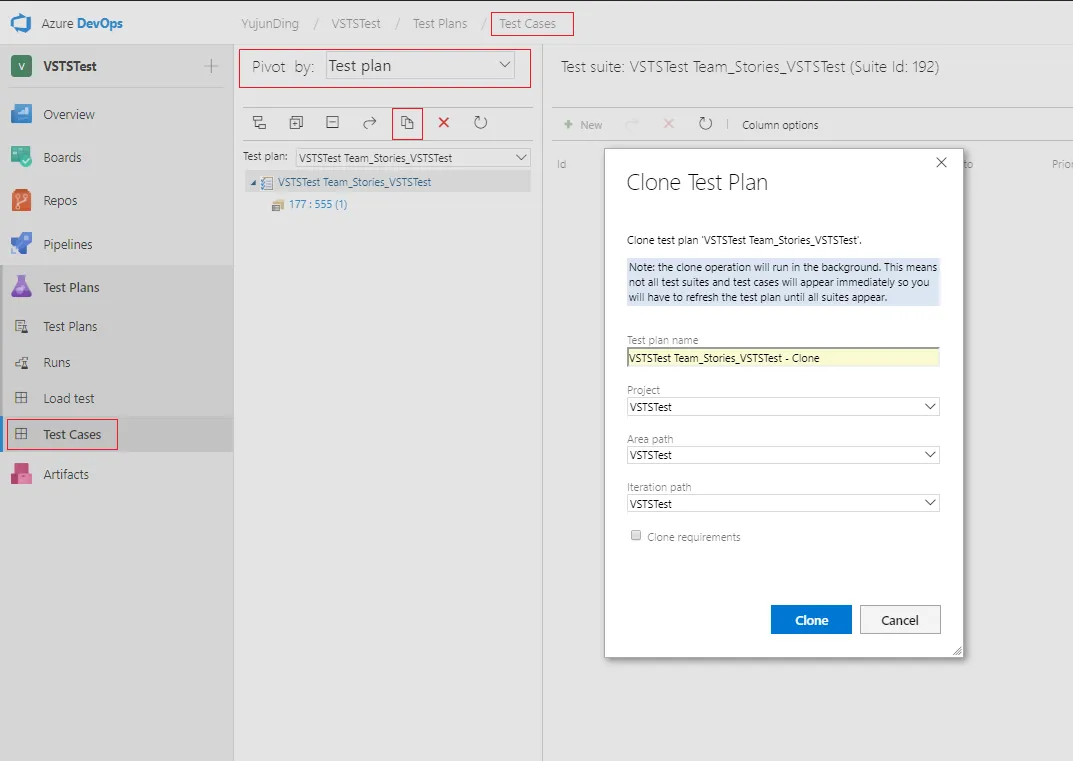This screenshot has width=1073, height=761.
Task: Open the VSTSTest project avatar
Action: pyautogui.click(x=21, y=66)
